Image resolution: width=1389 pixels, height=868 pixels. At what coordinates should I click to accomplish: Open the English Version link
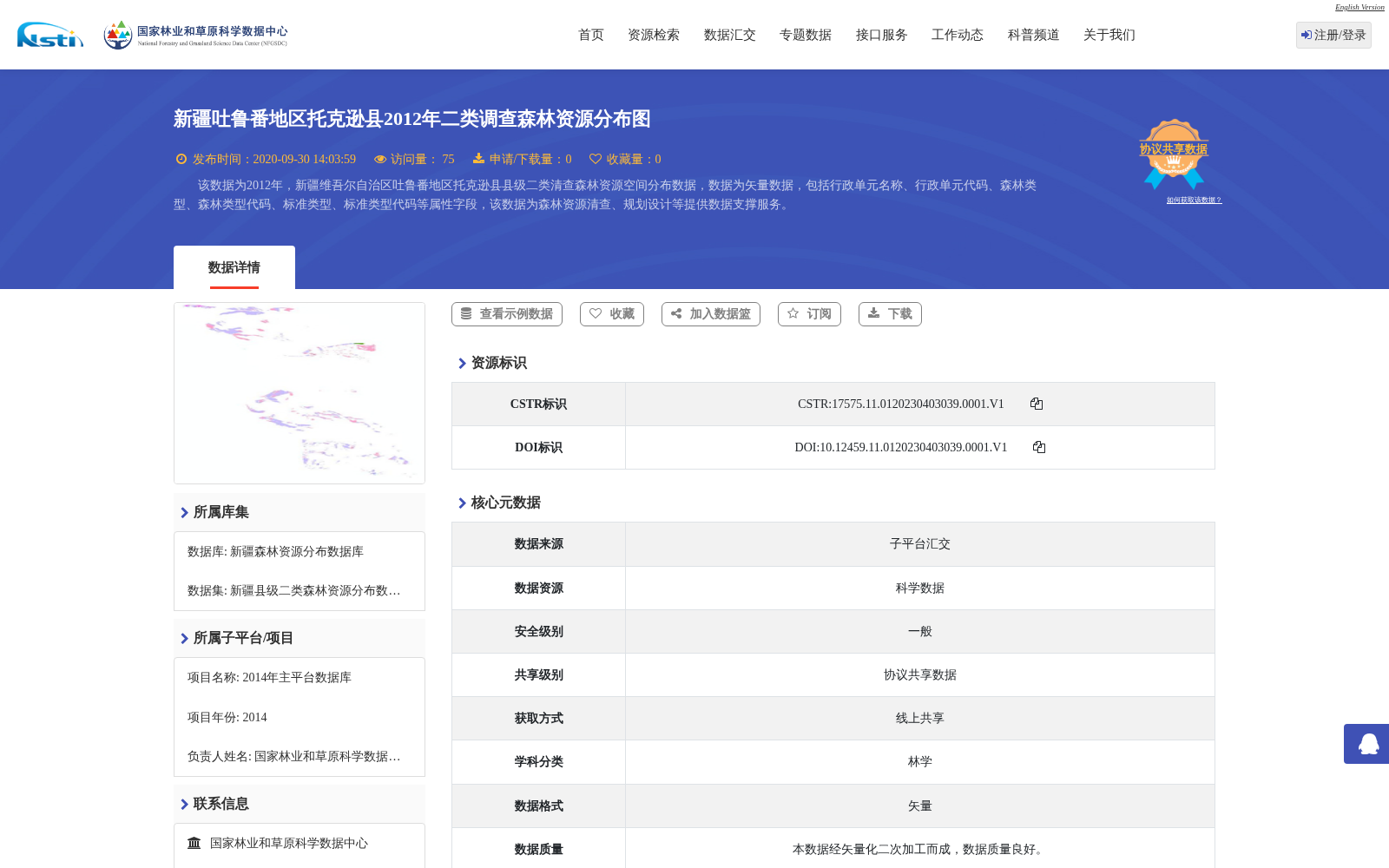1359,7
